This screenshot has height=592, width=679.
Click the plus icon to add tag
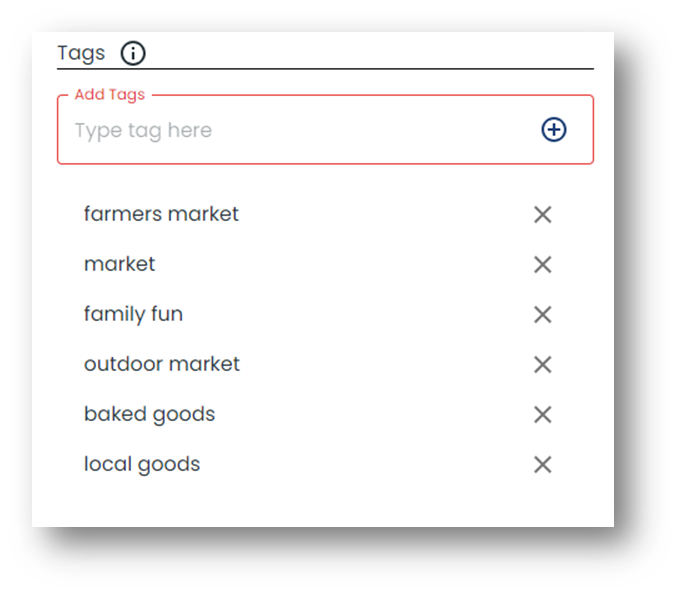[x=553, y=129]
